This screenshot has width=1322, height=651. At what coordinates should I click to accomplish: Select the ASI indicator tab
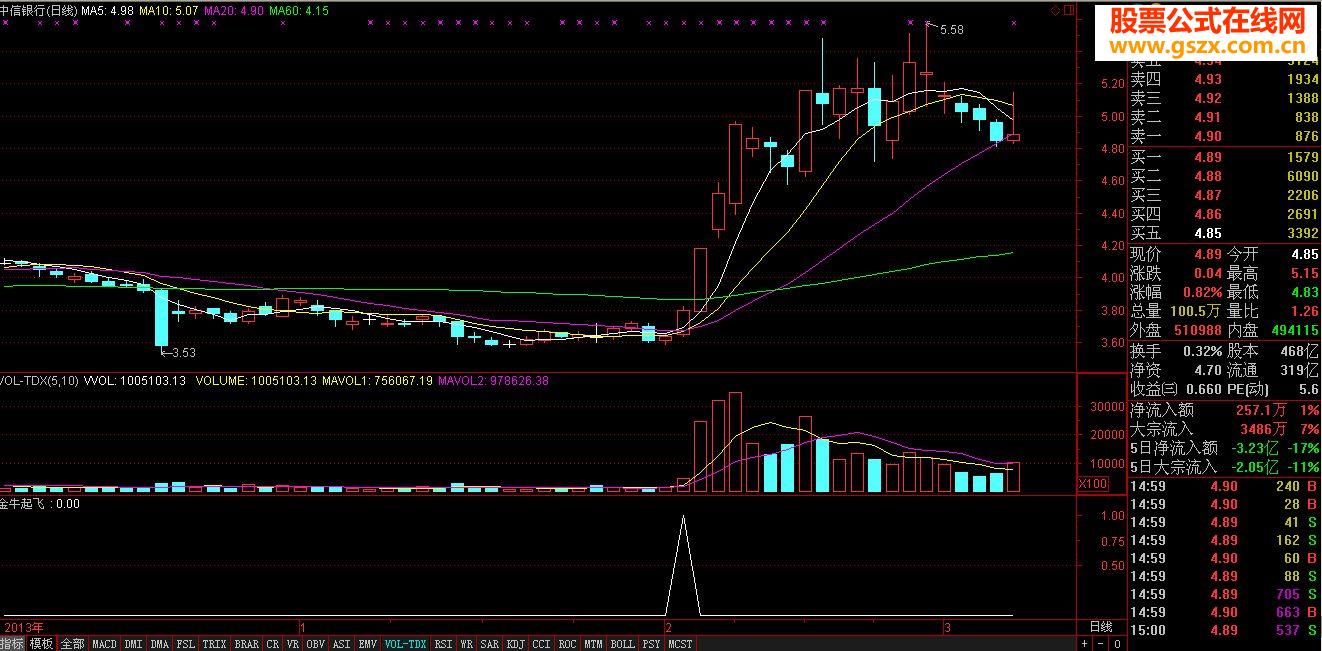[342, 644]
